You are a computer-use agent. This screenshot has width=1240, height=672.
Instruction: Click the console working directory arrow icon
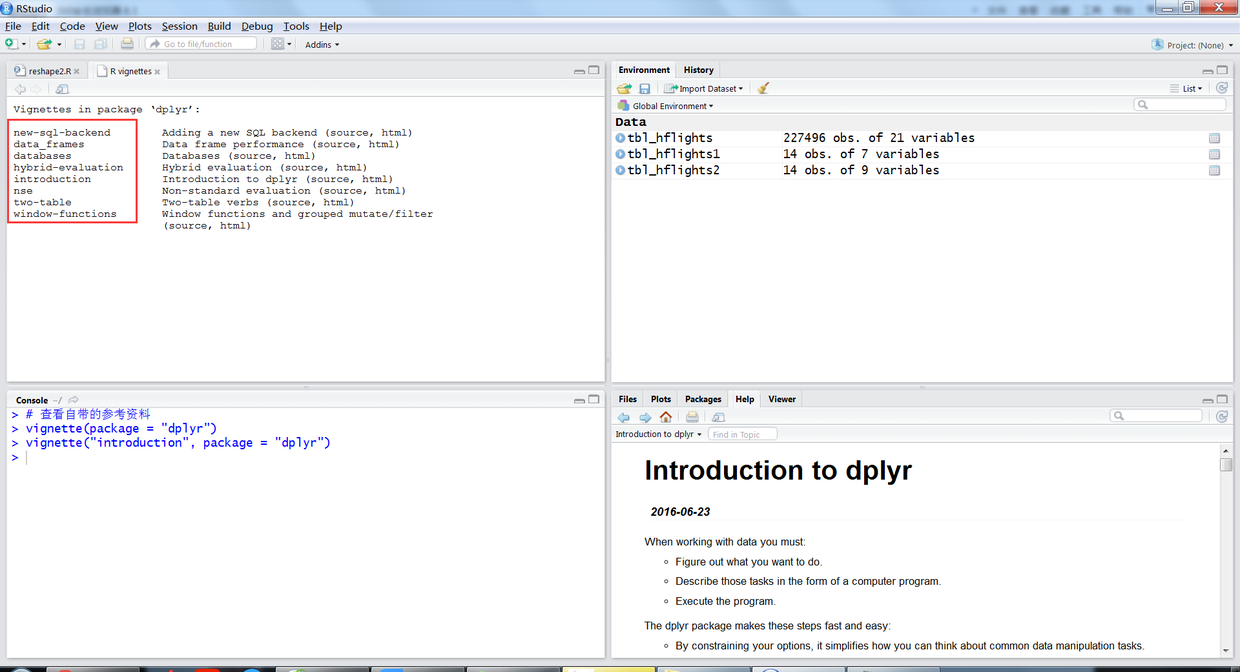click(x=73, y=400)
